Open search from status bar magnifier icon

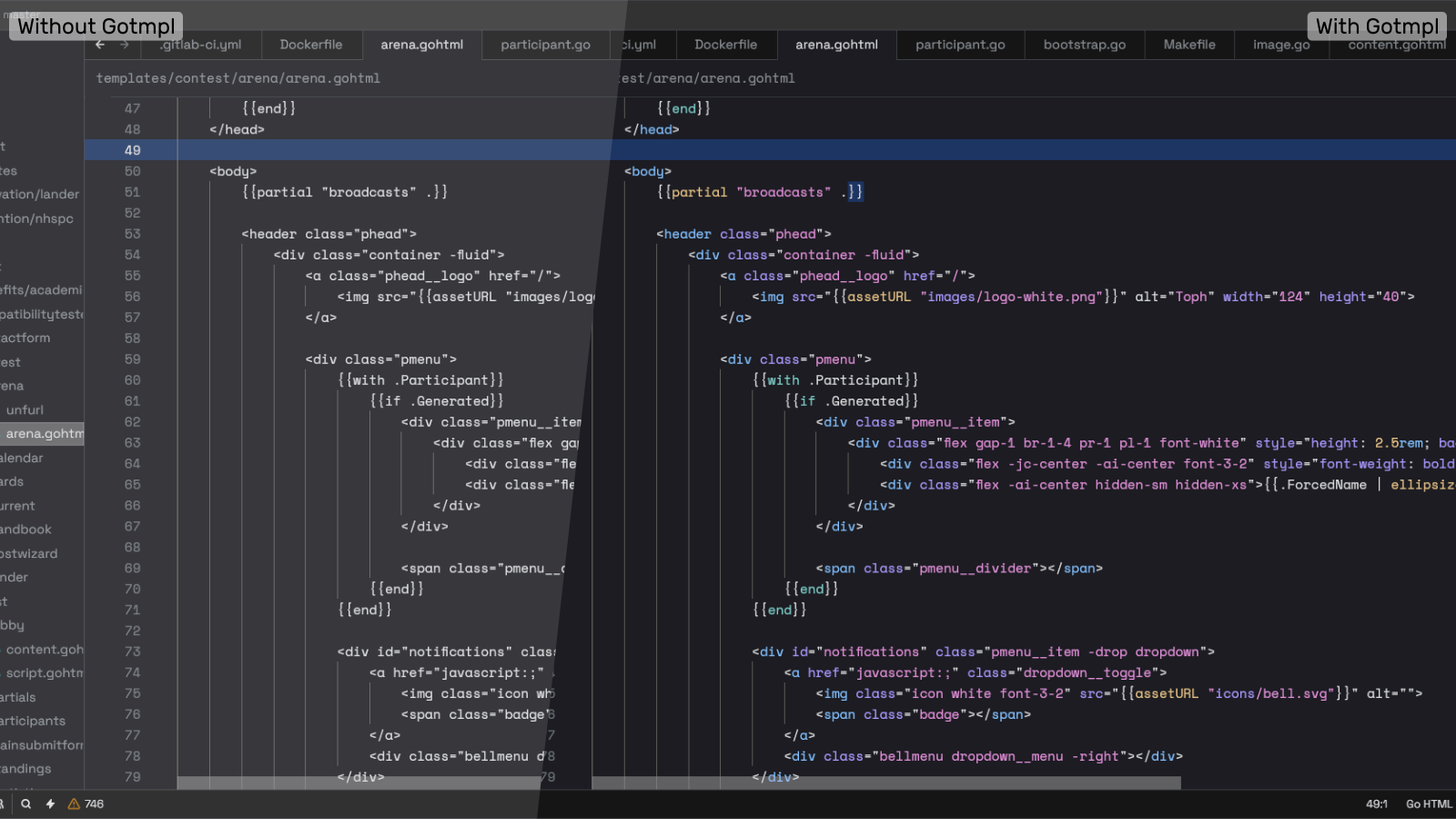tap(26, 804)
